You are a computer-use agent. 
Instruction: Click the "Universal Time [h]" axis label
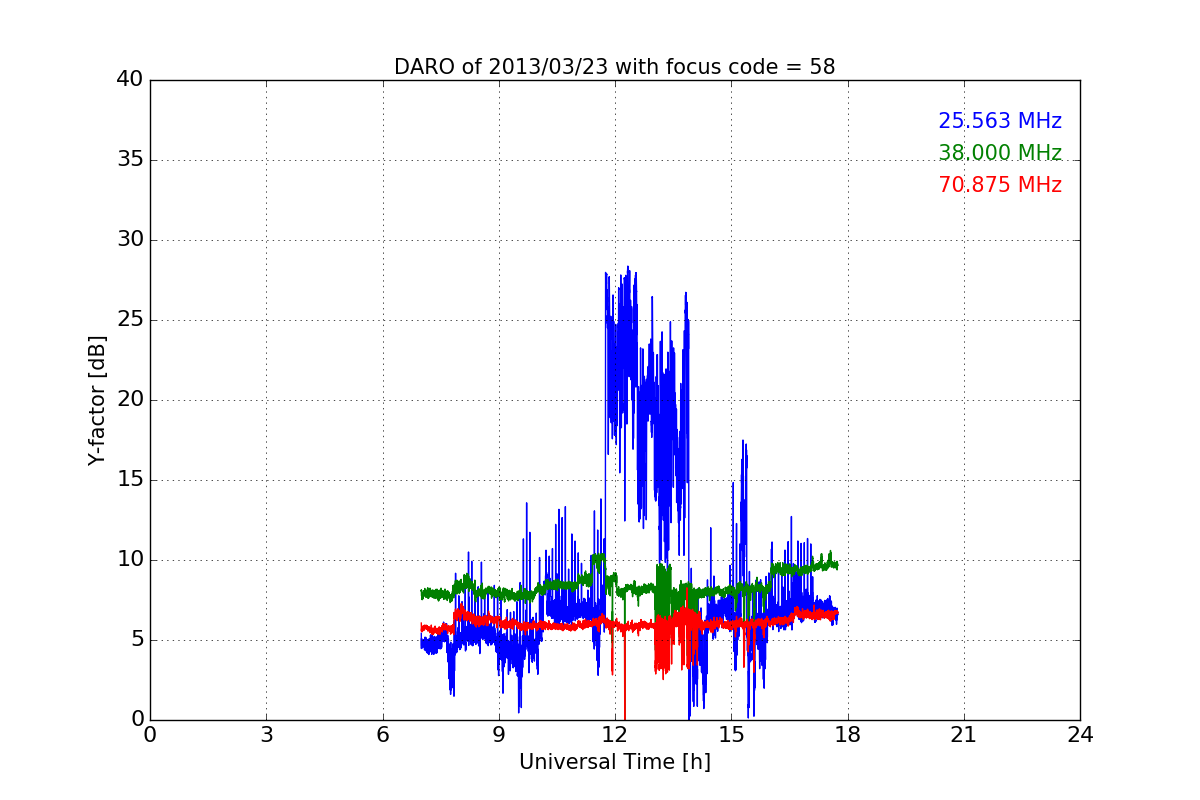pos(614,762)
